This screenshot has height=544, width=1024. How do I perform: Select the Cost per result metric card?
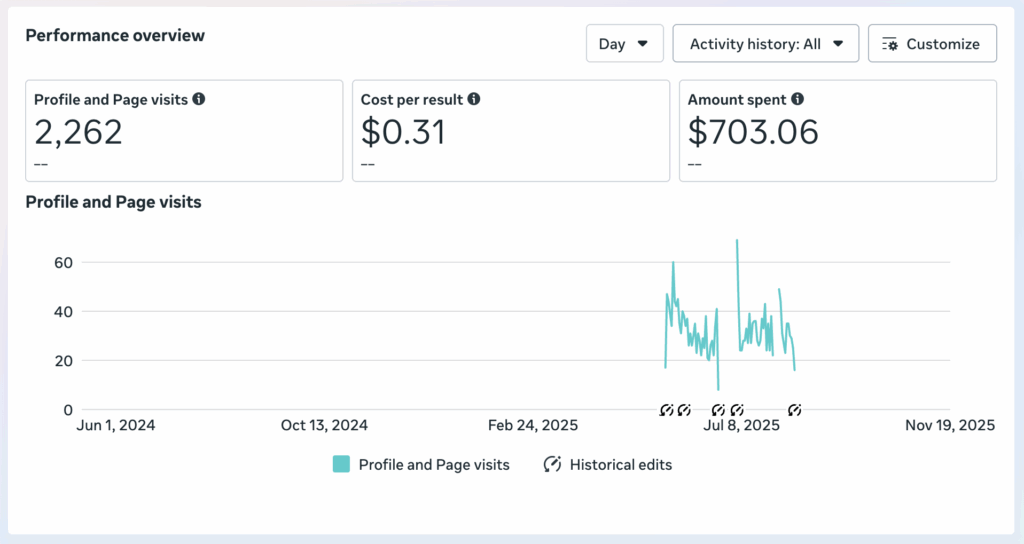pos(511,131)
